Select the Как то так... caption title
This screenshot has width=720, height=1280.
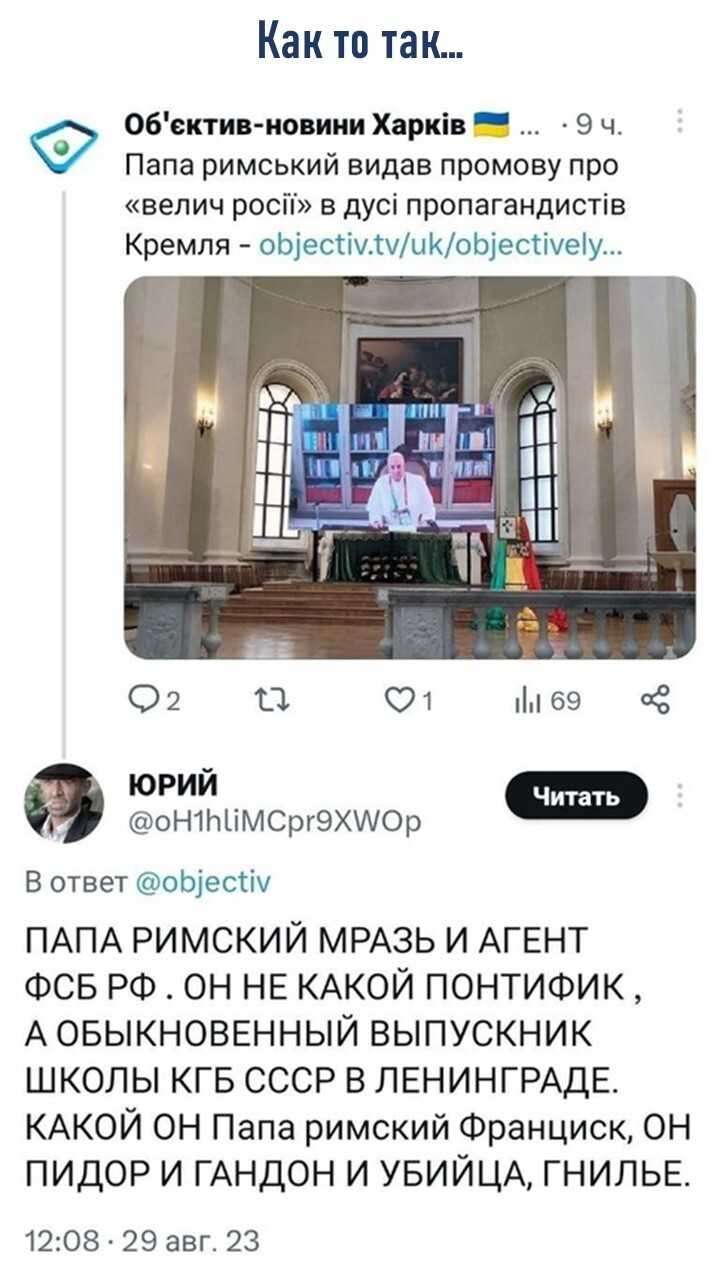pos(360,43)
